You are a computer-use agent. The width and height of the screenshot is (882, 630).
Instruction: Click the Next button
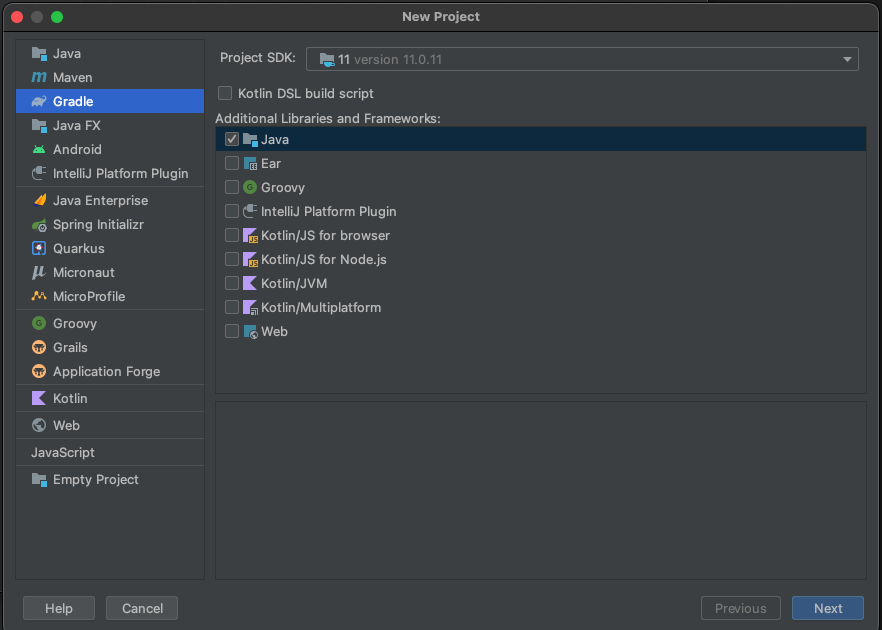[827, 608]
